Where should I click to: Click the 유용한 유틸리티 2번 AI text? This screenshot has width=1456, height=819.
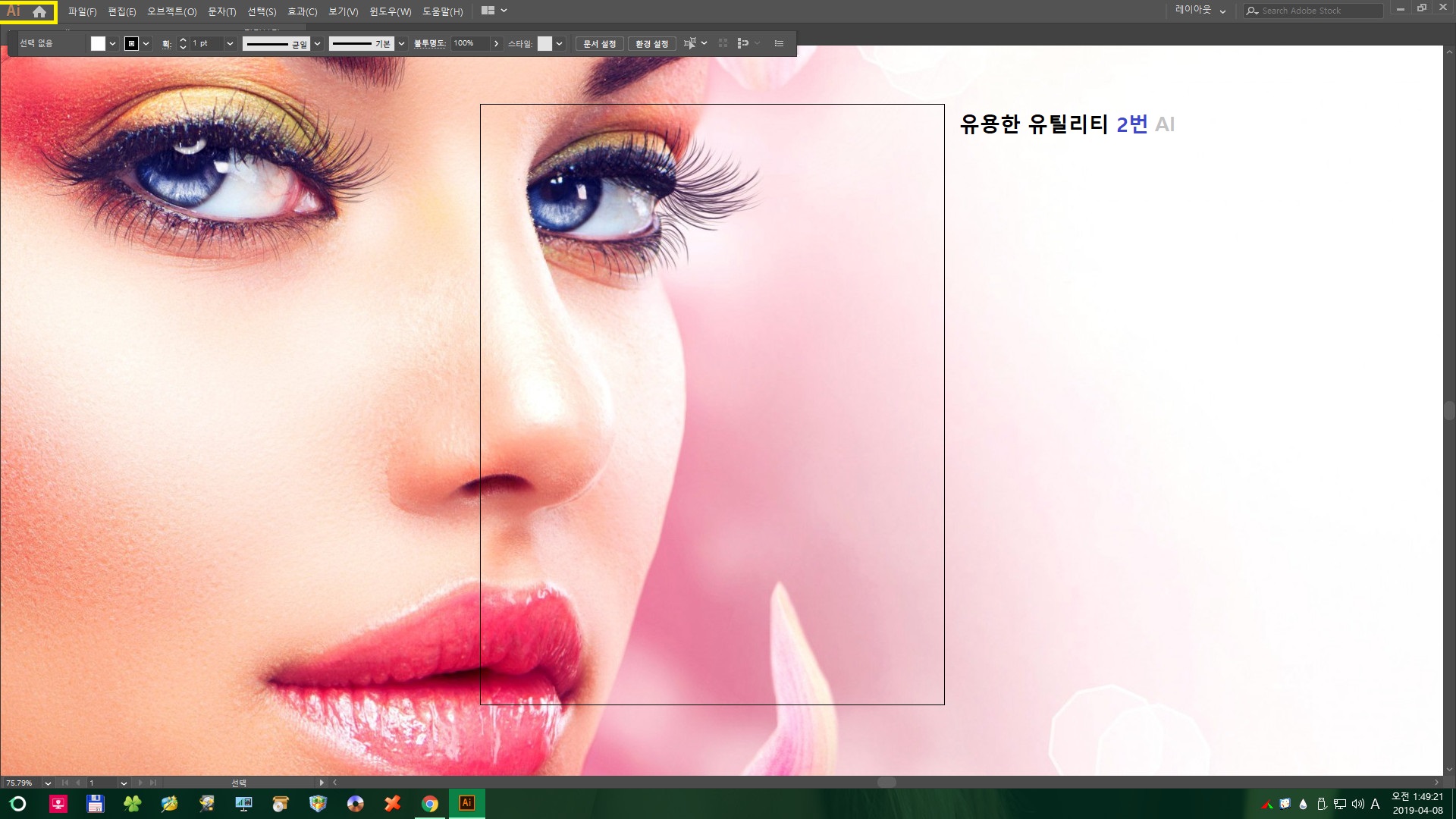point(1067,124)
